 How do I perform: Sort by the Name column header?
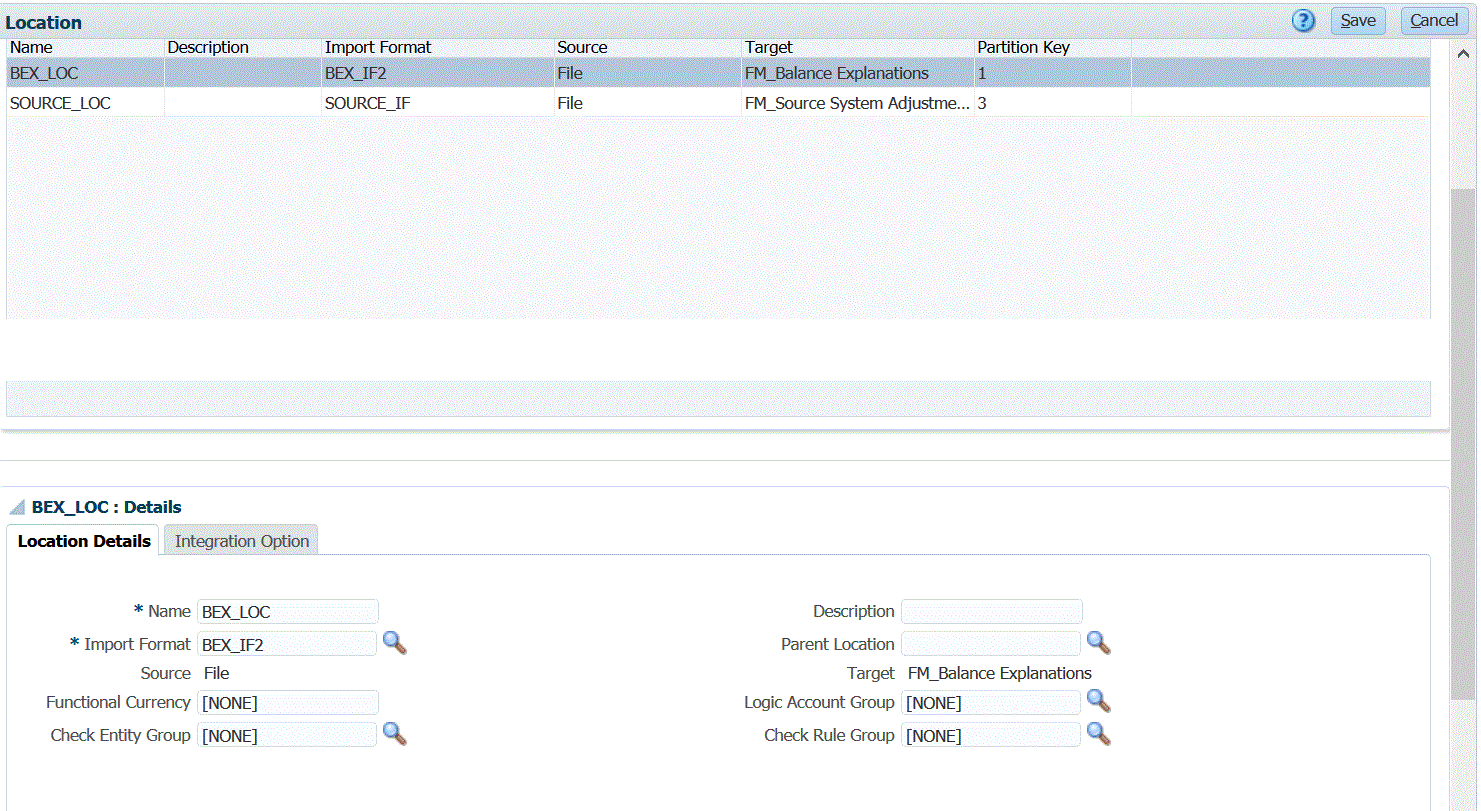(31, 47)
